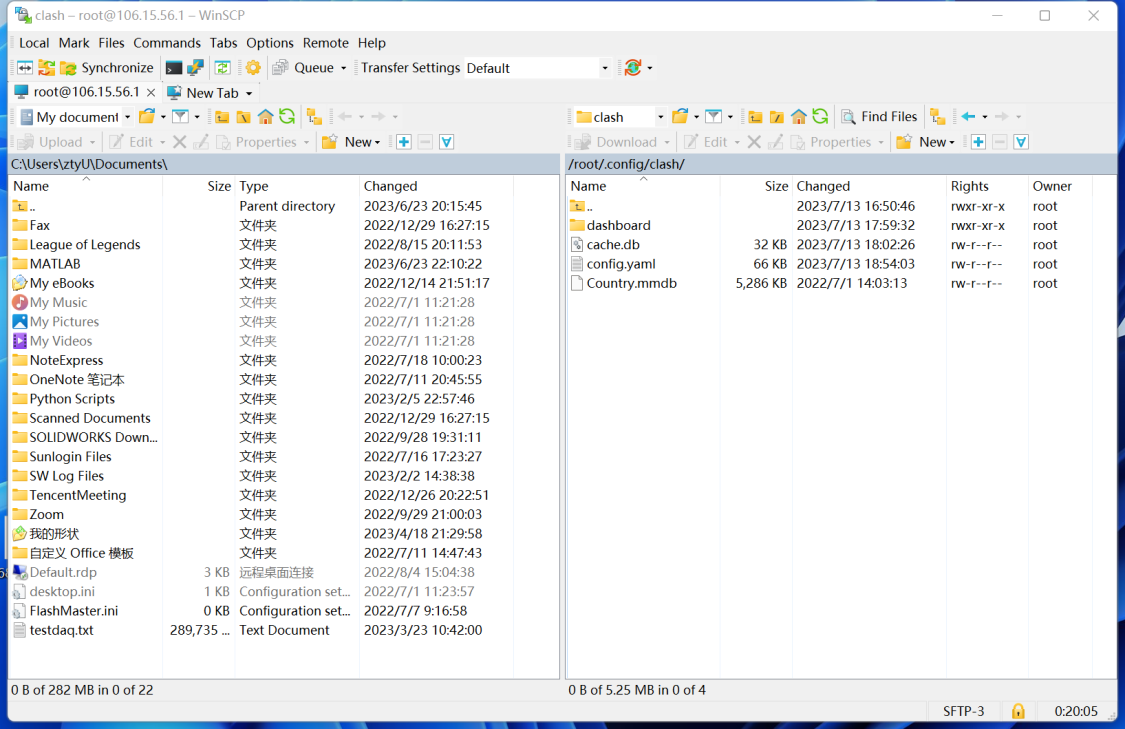Open Transfer Settings Default combo box
This screenshot has width=1125, height=729.
tap(537, 68)
